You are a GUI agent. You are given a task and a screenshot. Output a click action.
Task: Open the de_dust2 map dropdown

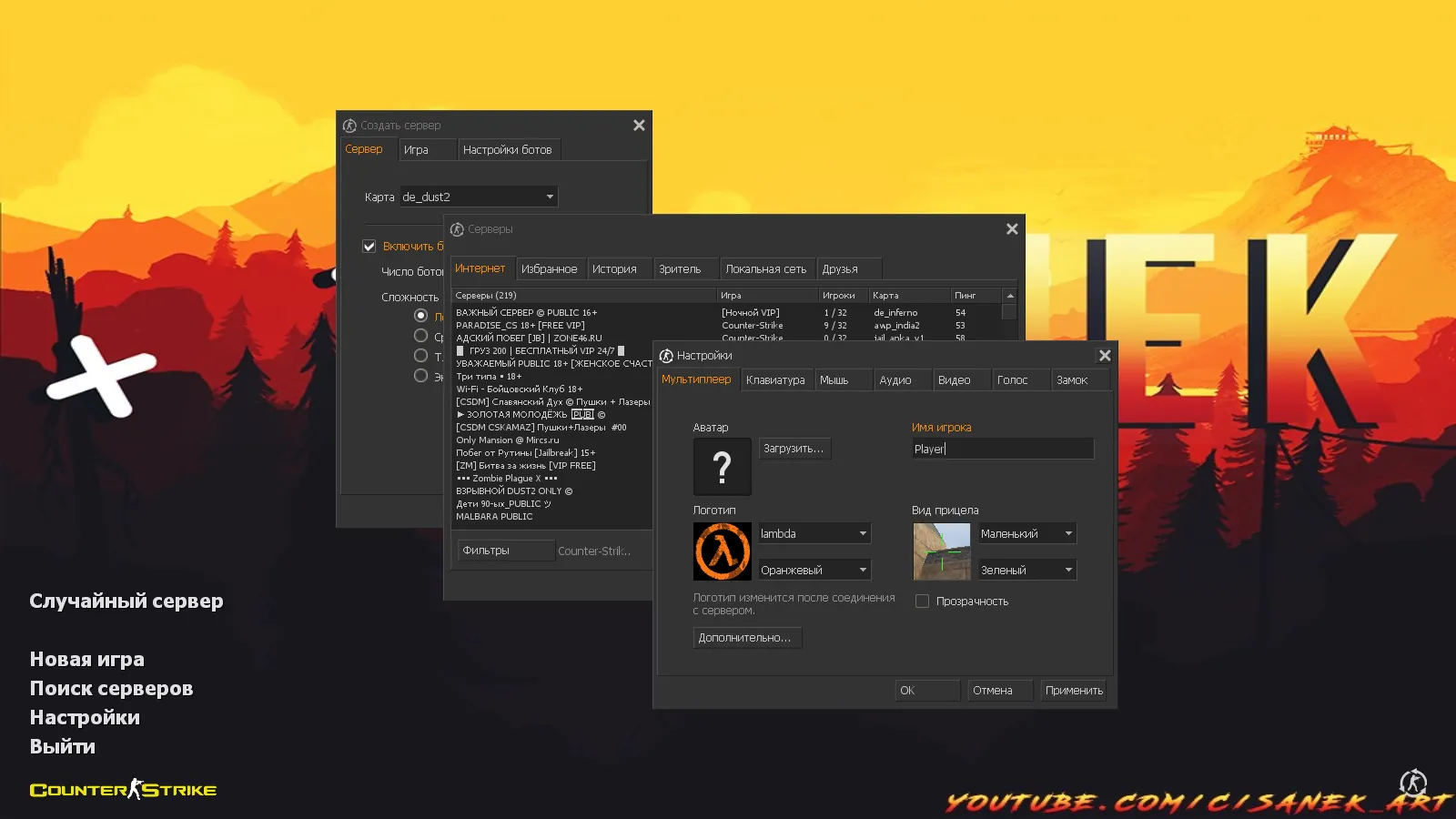479,197
